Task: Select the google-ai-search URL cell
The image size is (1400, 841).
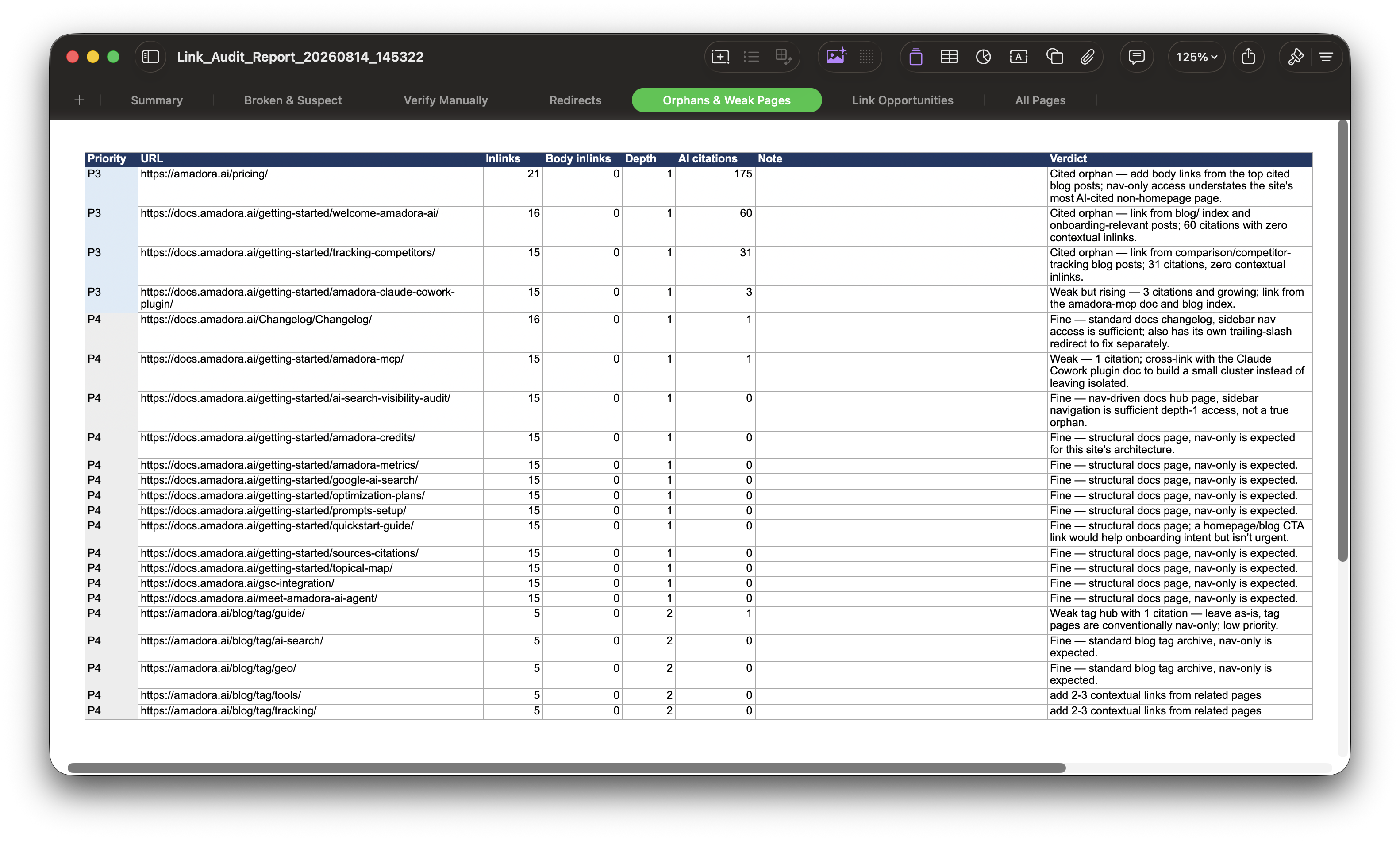Action: (x=310, y=481)
